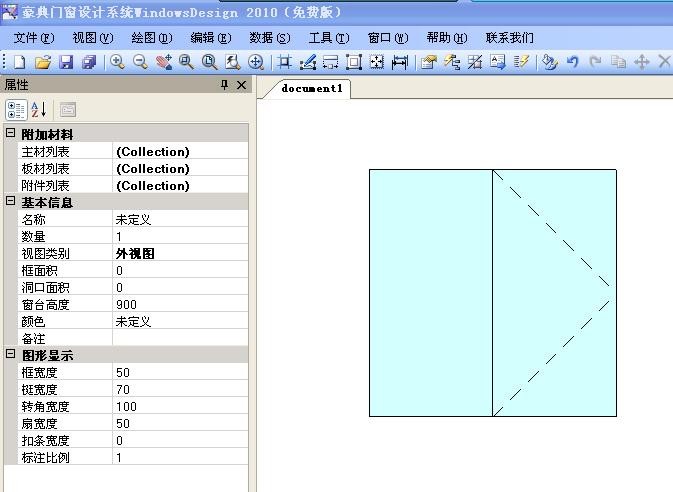Click the Save All toolbar icon
The image size is (673, 492).
tap(89, 62)
